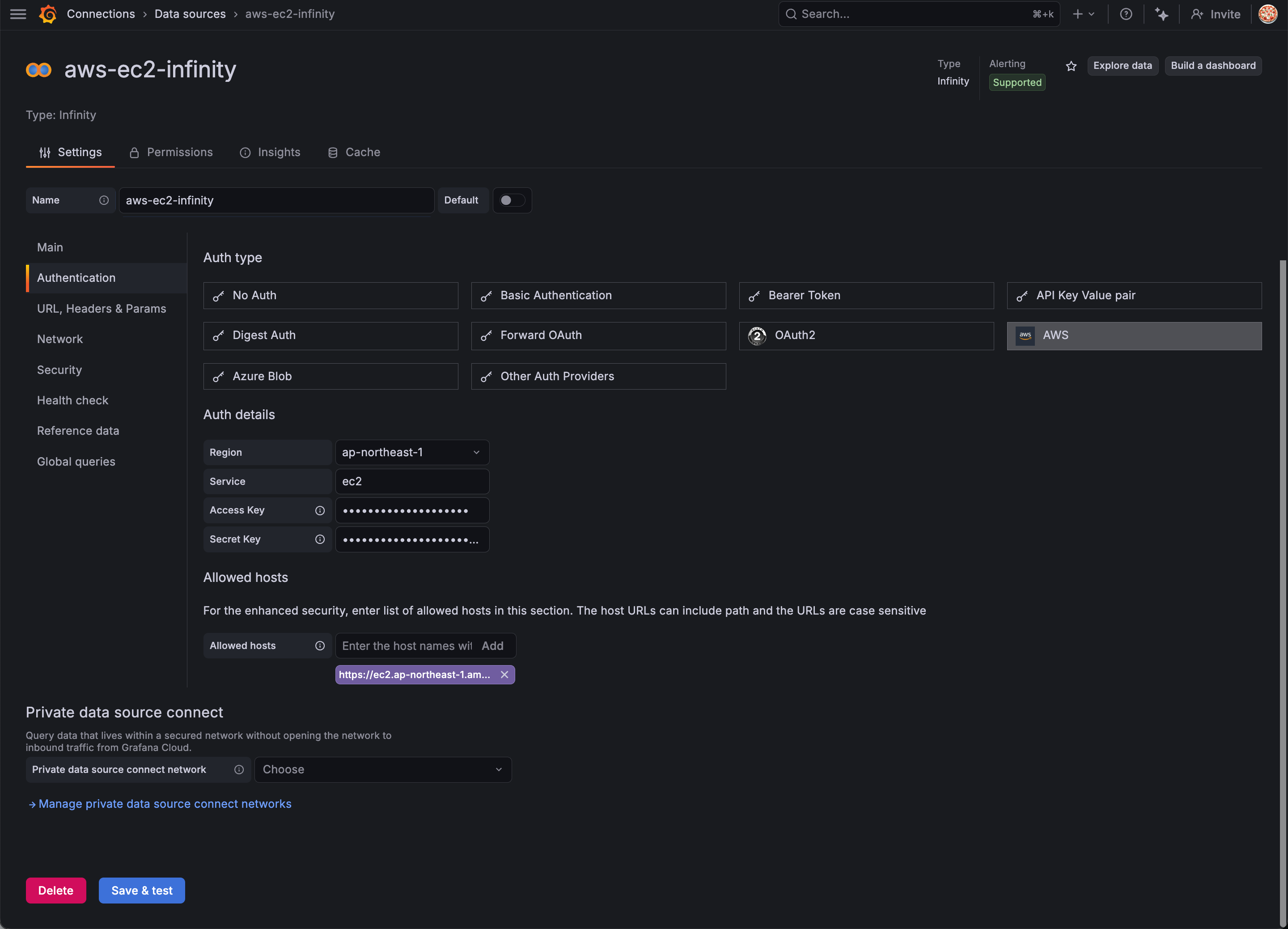Image resolution: width=1288 pixels, height=929 pixels.
Task: Click the Save & test button
Action: pos(142,891)
